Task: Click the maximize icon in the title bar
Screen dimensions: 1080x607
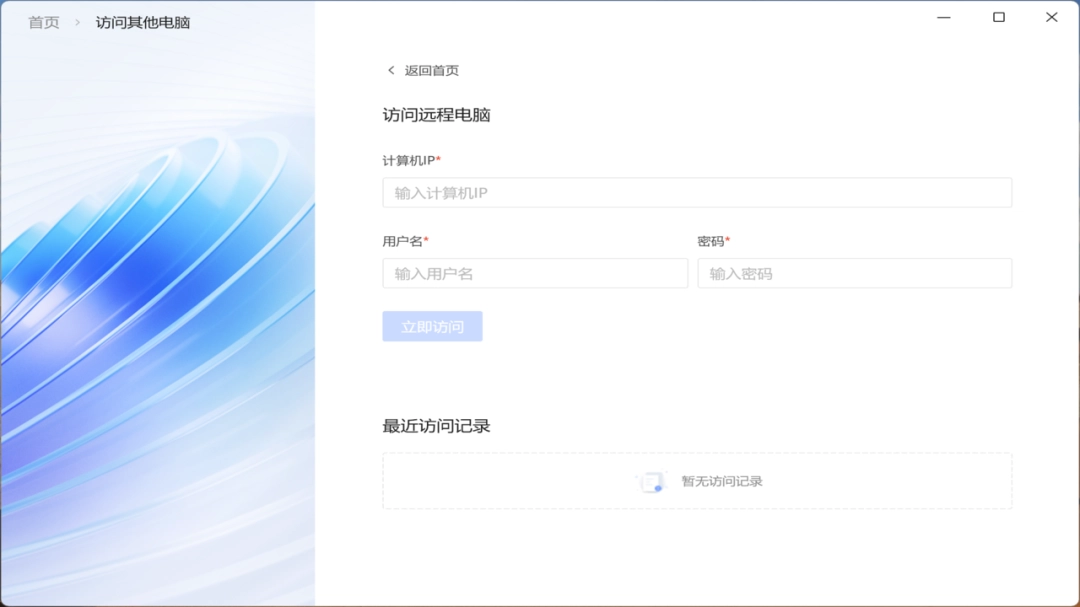Action: pos(997,17)
